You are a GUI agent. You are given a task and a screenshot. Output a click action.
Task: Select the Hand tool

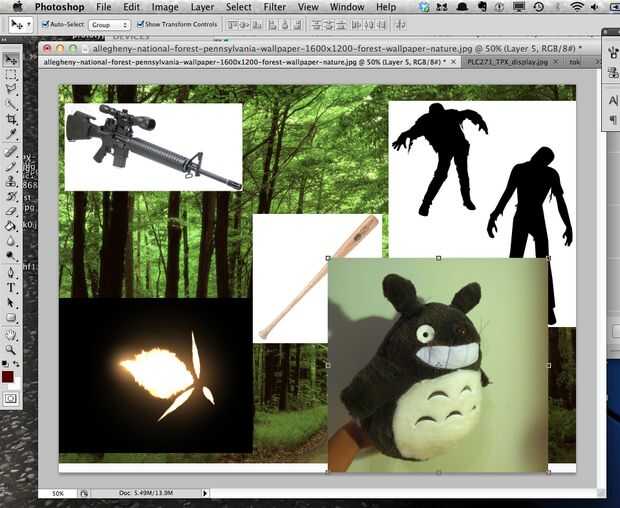point(11,335)
